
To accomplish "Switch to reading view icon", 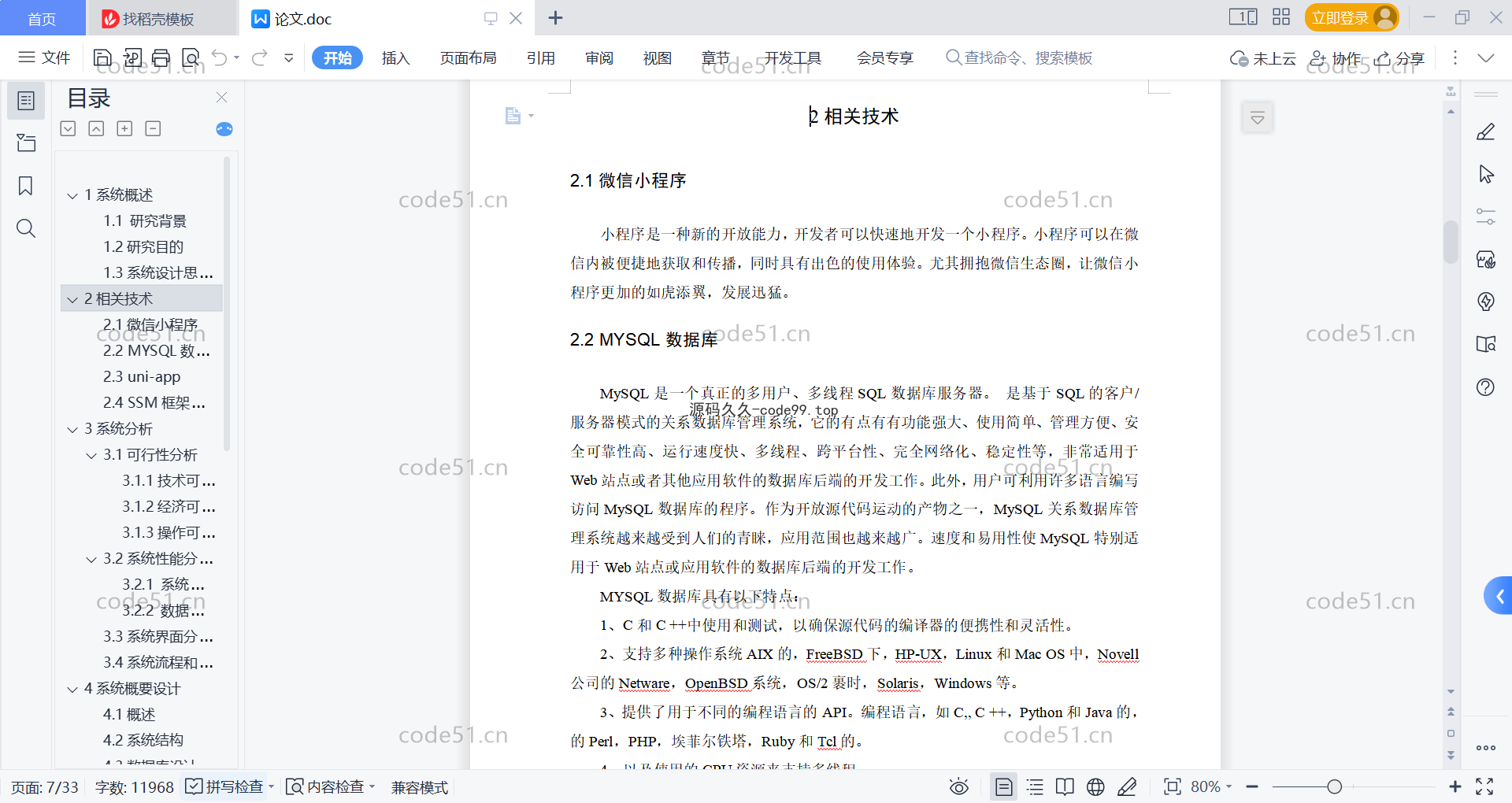I will (1065, 786).
